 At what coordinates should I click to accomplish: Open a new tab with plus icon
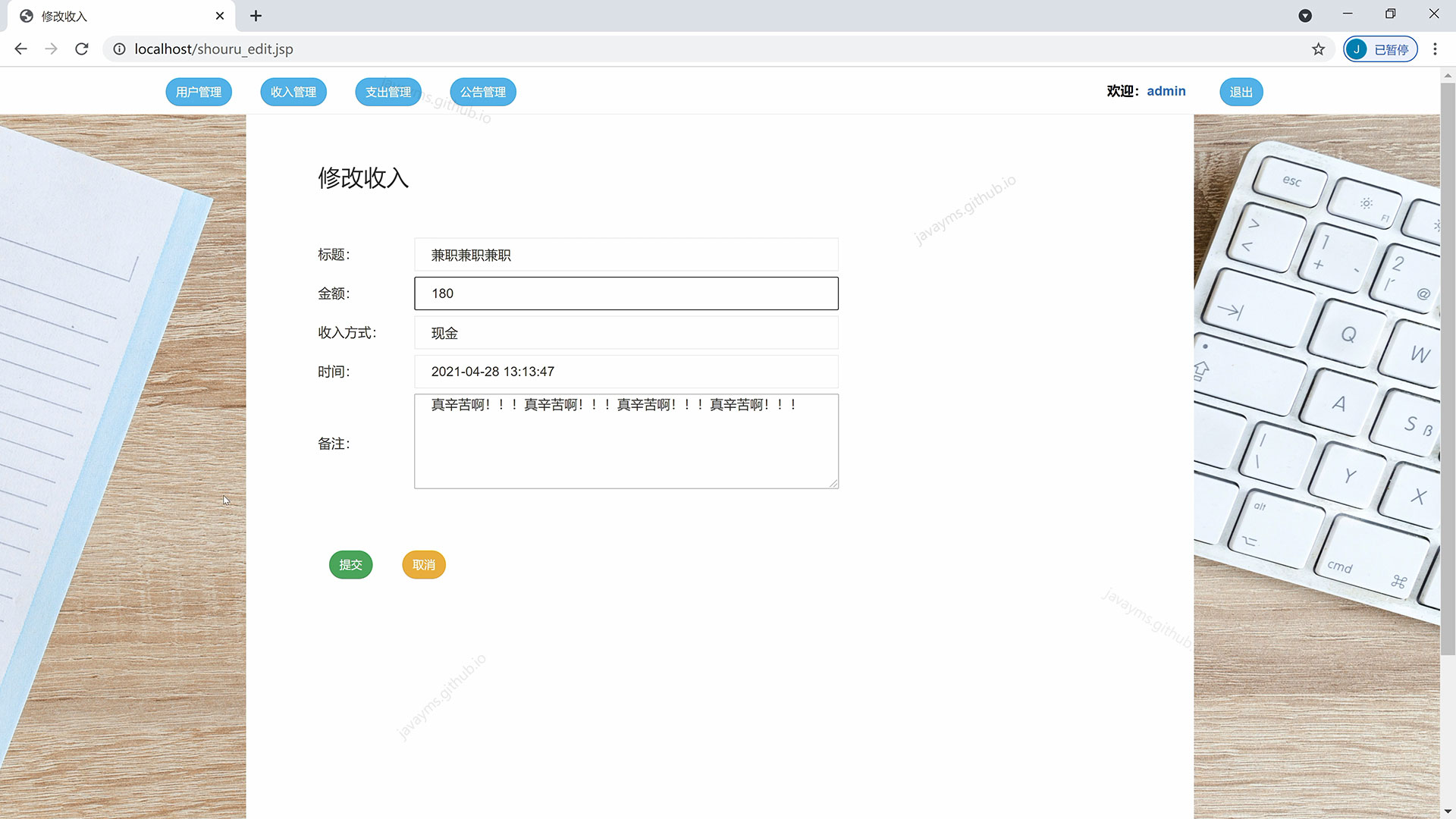(256, 15)
